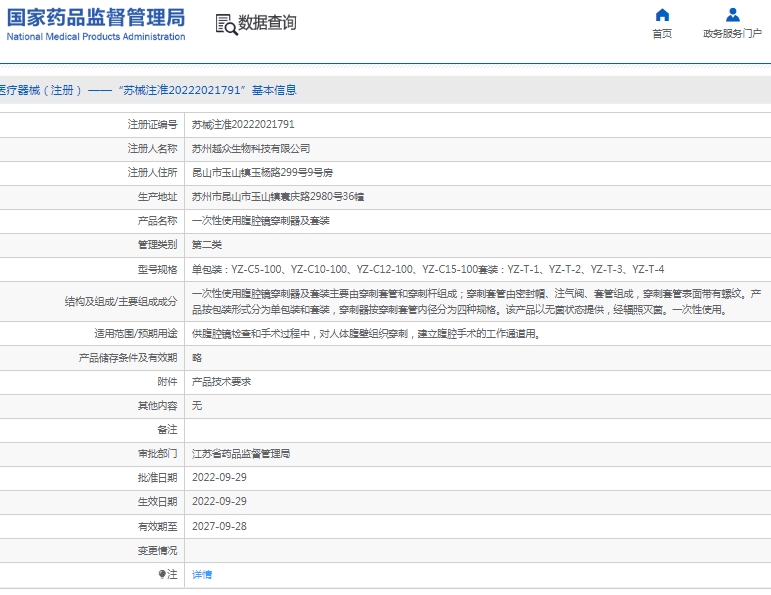Click the 生效日期 label
The width and height of the screenshot is (771, 595).
(157, 502)
